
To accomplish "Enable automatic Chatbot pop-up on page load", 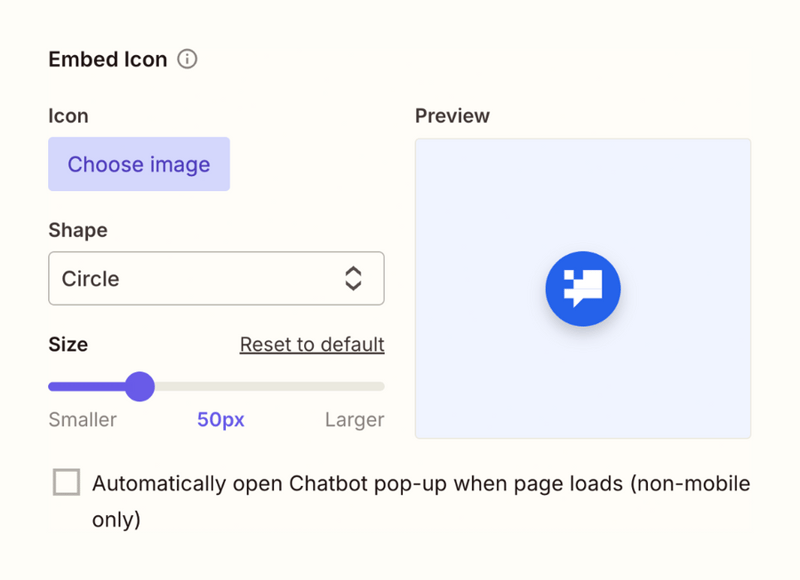I will pos(66,482).
